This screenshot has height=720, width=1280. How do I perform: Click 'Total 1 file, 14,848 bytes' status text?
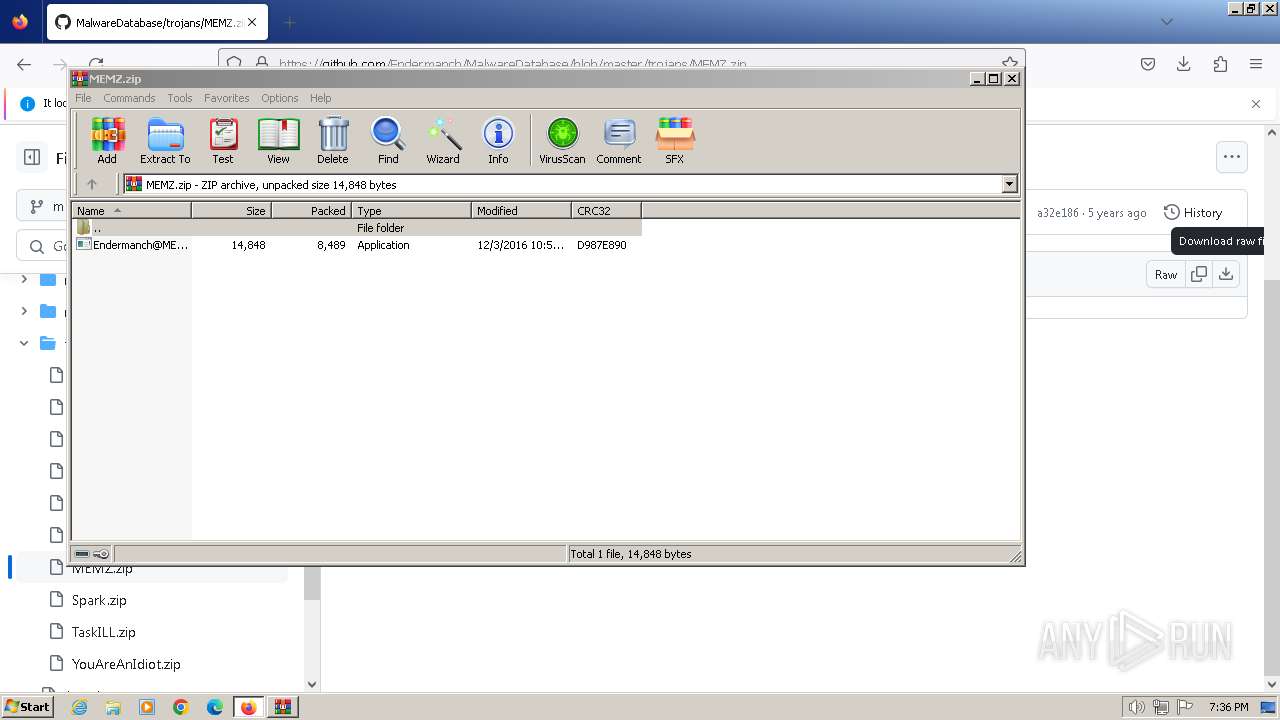[631, 554]
